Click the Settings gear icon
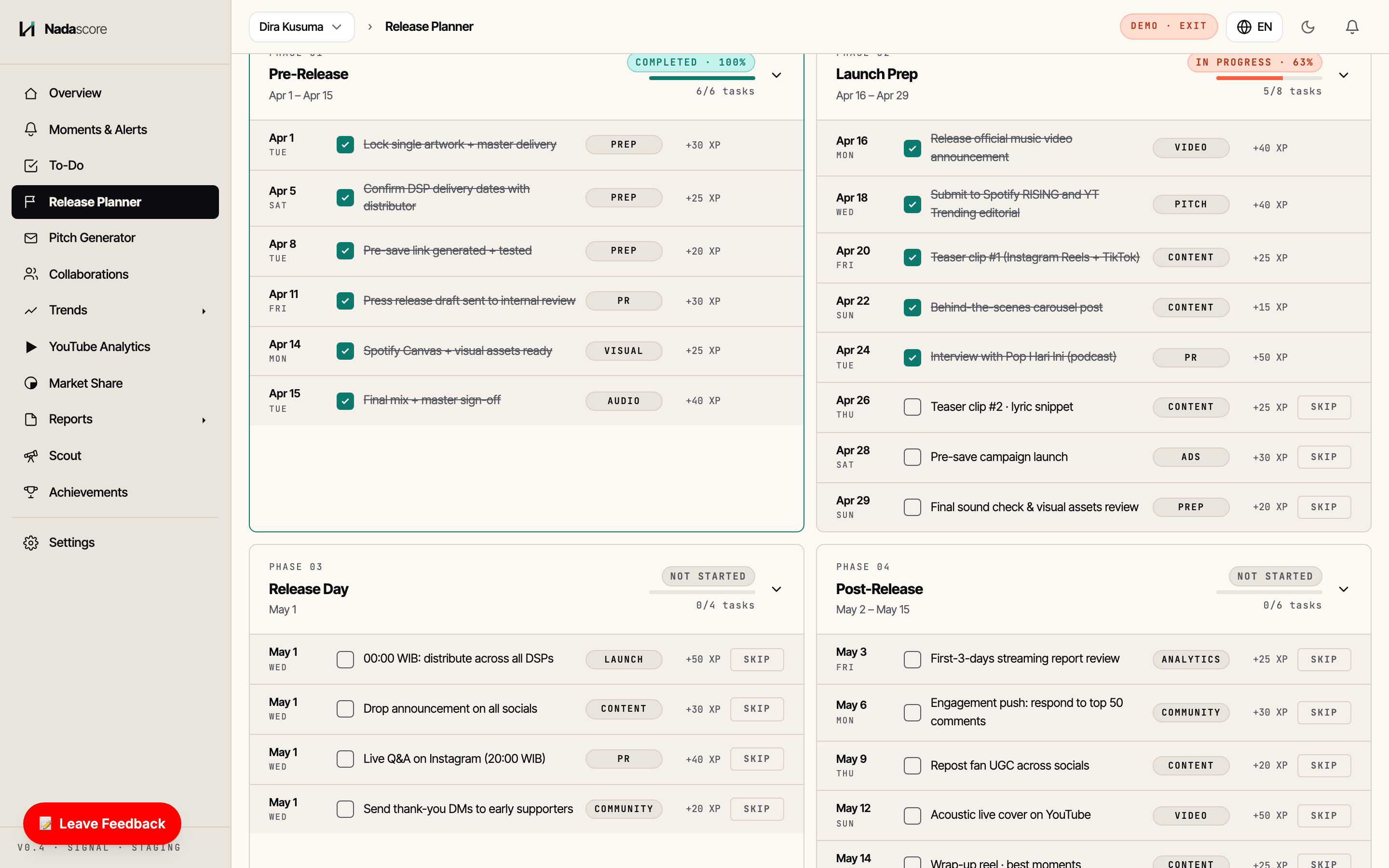Screen dimensions: 1389x868 (31, 542)
